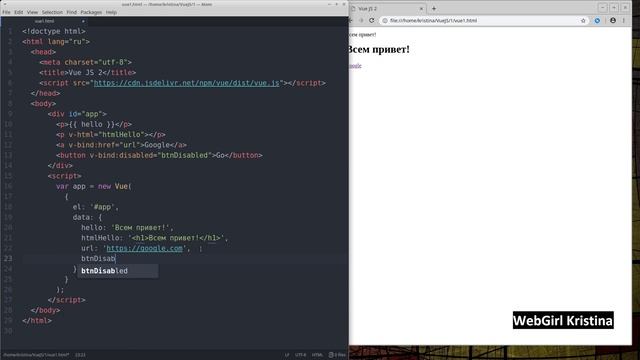Click line number 23 in the gutter
This screenshot has height=360, width=640.
[8, 258]
